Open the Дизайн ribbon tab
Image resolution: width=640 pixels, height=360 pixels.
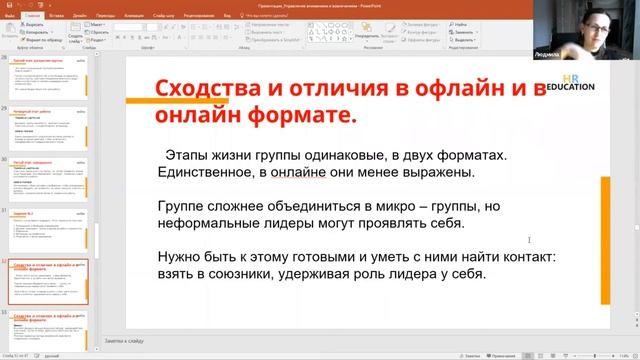pos(80,16)
